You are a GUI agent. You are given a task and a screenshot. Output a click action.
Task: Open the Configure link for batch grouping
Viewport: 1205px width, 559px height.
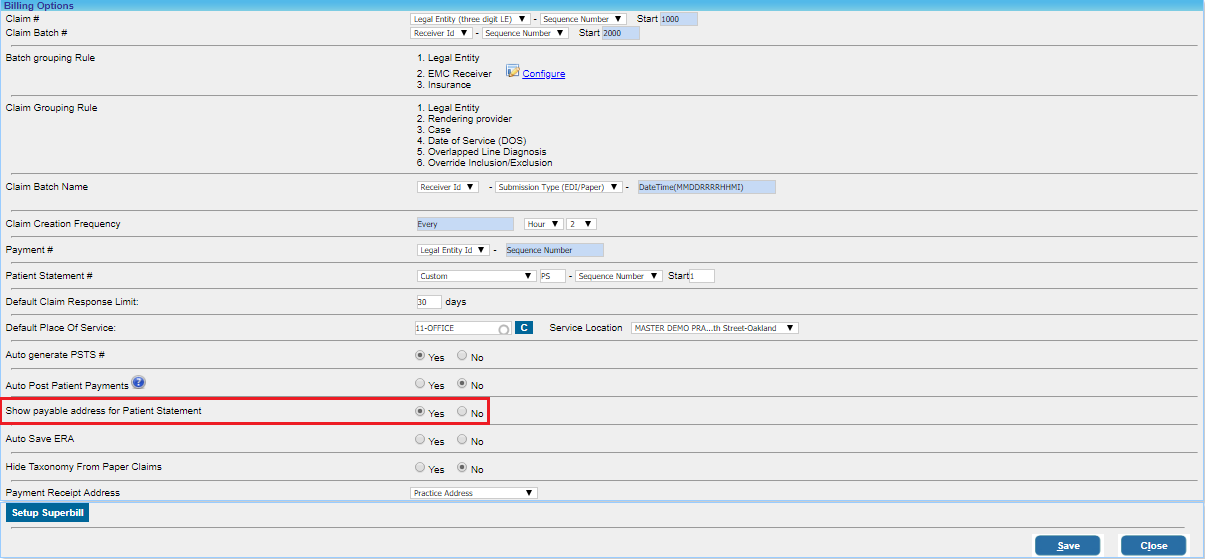(x=543, y=74)
